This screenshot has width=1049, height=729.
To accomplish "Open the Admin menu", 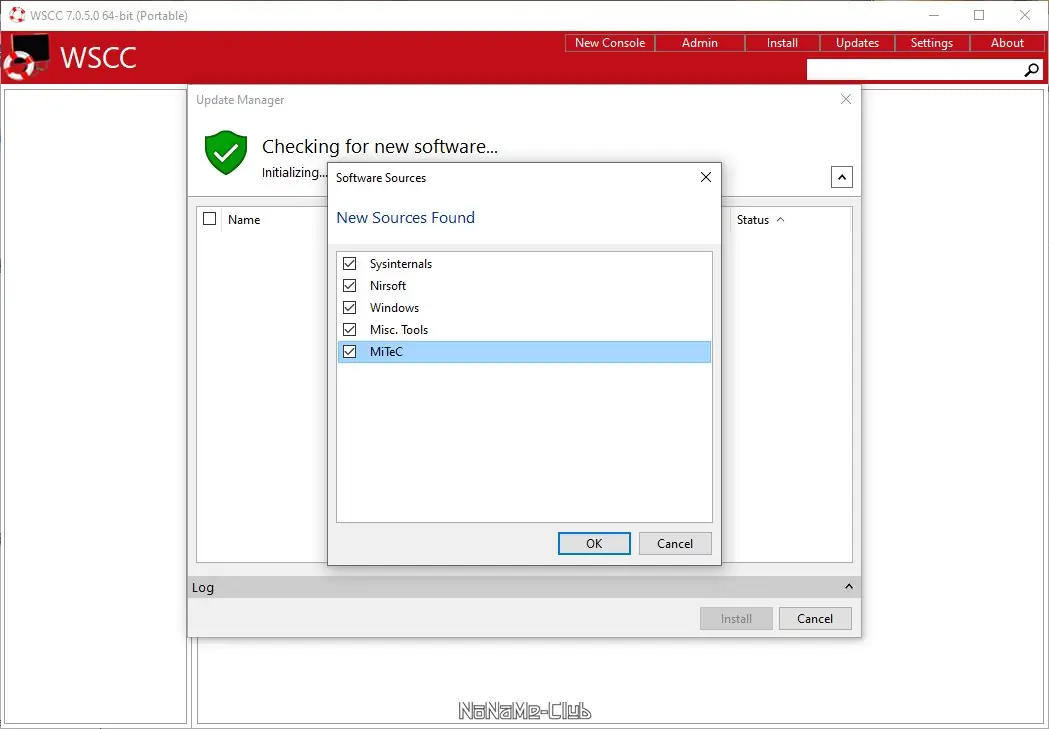I will (x=700, y=43).
